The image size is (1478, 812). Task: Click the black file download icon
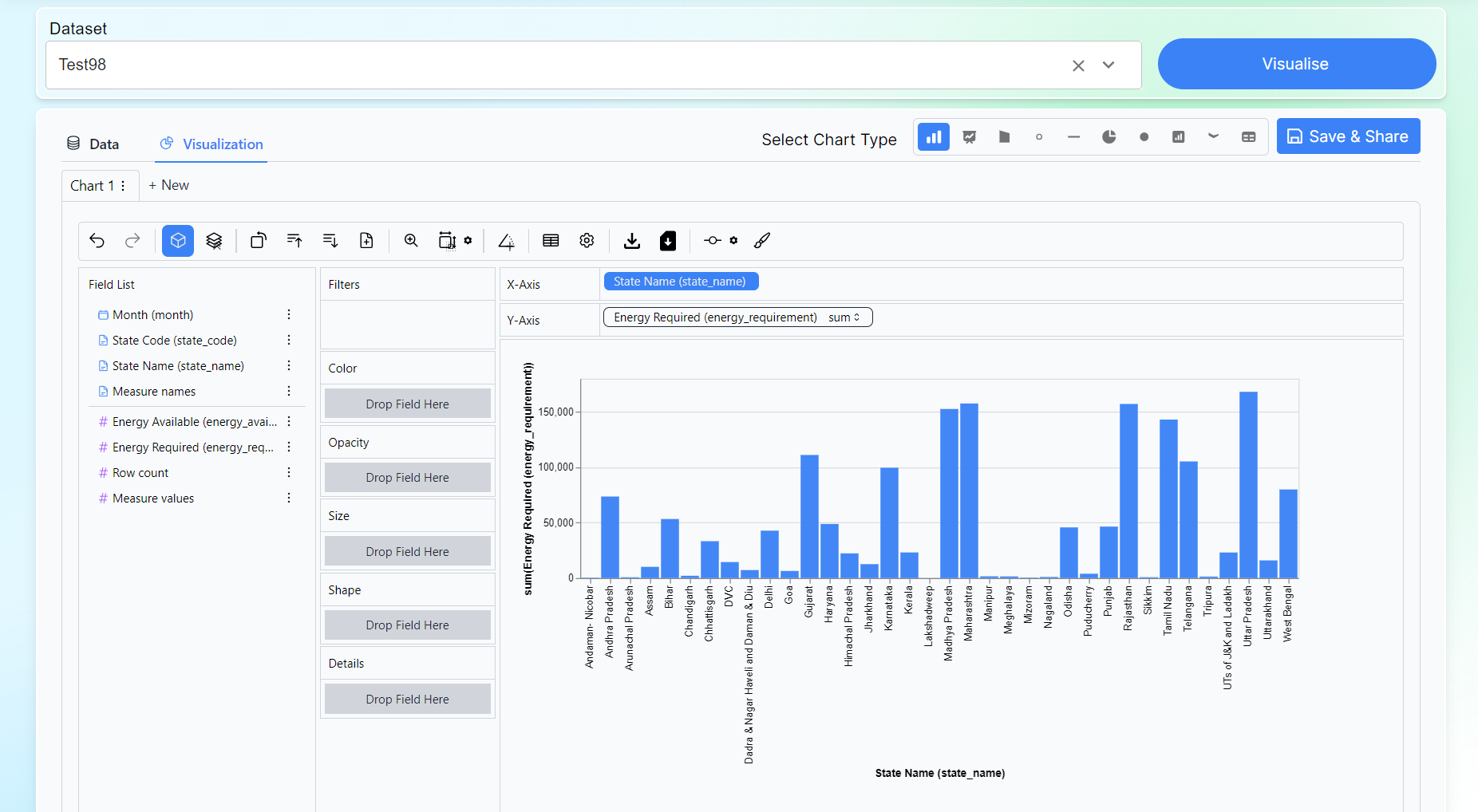point(668,241)
